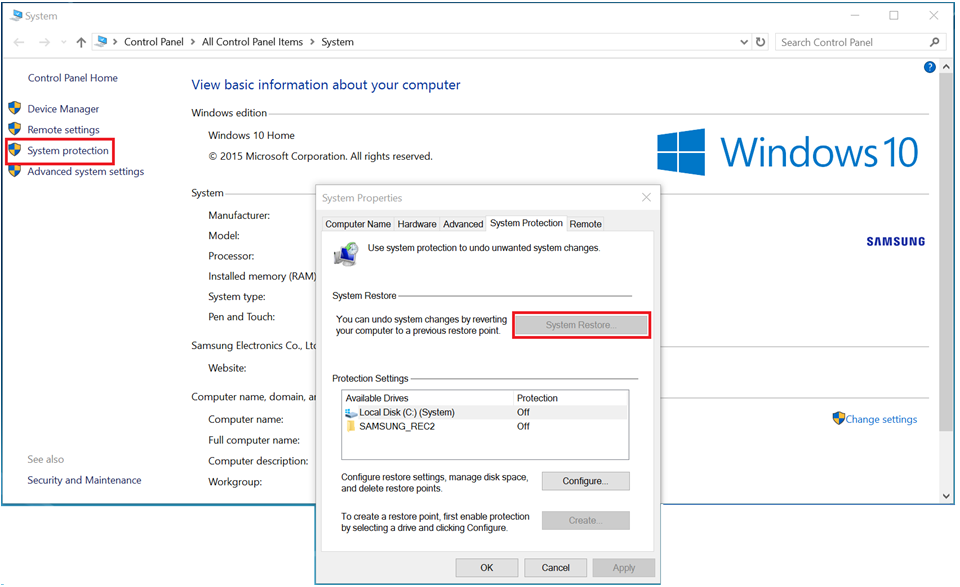This screenshot has height=587, width=960.
Task: Click the scroll up arrow in System window
Action: [x=946, y=66]
